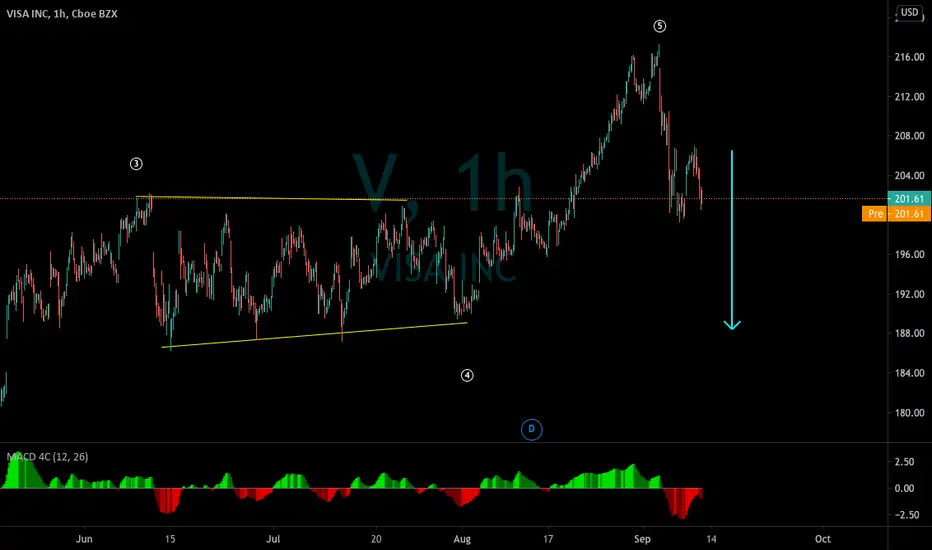The height and width of the screenshot is (550, 932).
Task: Click the 212.00 price axis label
Action: [909, 96]
